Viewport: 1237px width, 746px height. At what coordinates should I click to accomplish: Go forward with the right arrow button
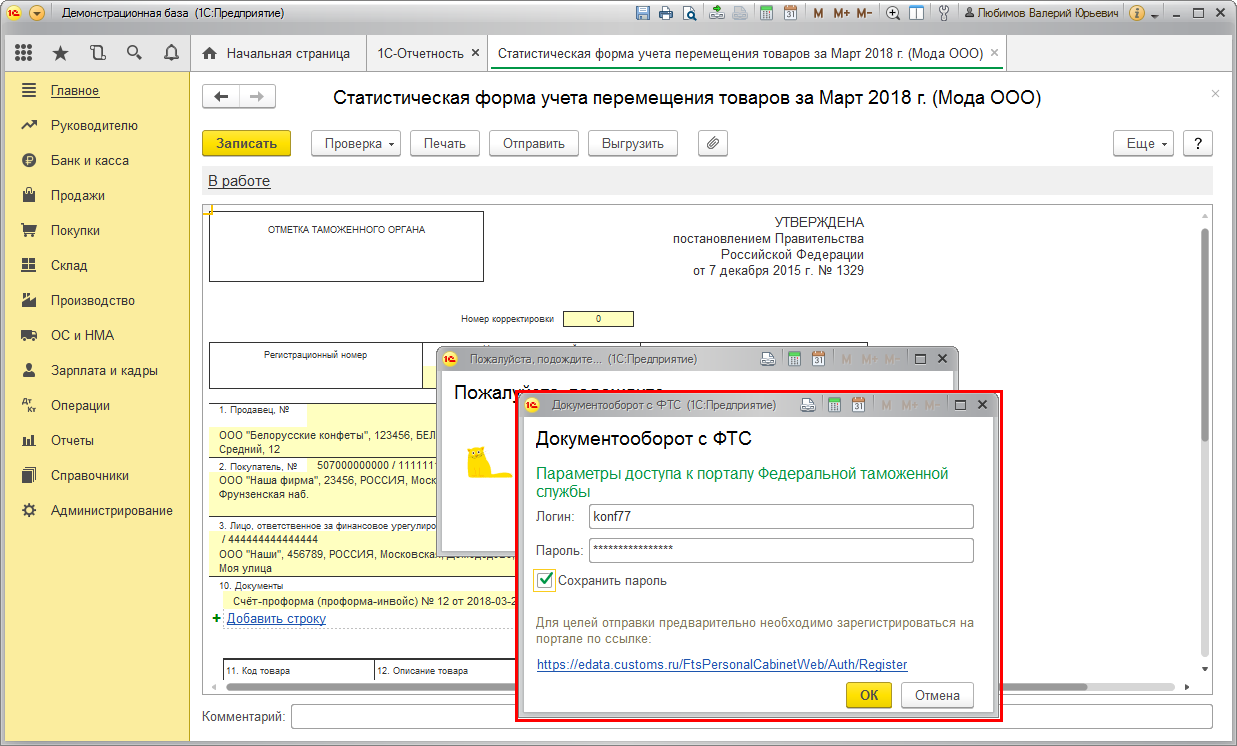click(257, 97)
